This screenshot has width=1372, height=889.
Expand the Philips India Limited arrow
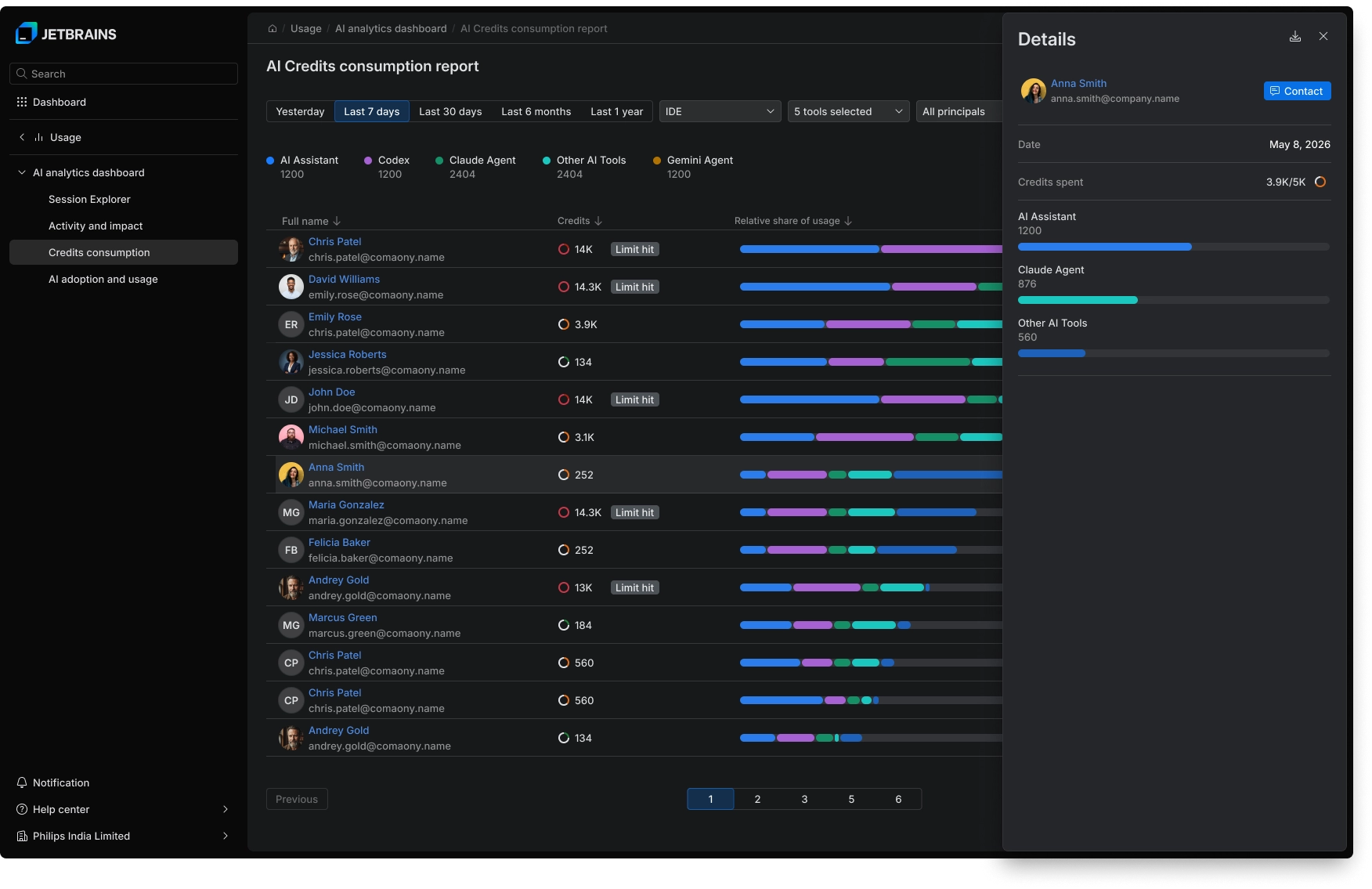226,837
